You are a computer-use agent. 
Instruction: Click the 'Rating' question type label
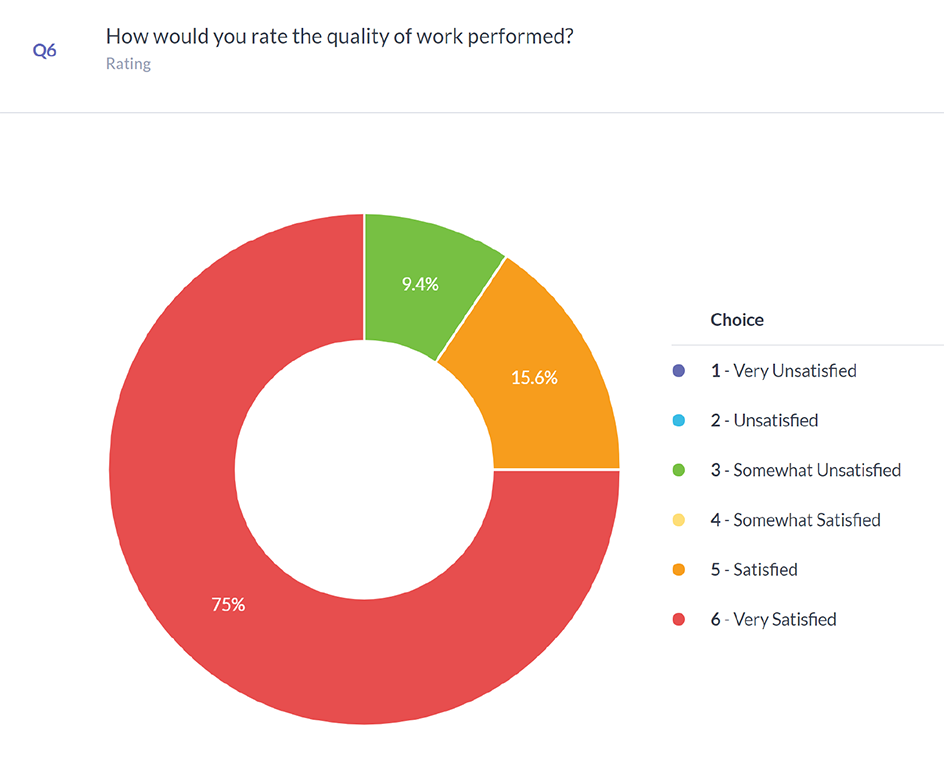128,64
